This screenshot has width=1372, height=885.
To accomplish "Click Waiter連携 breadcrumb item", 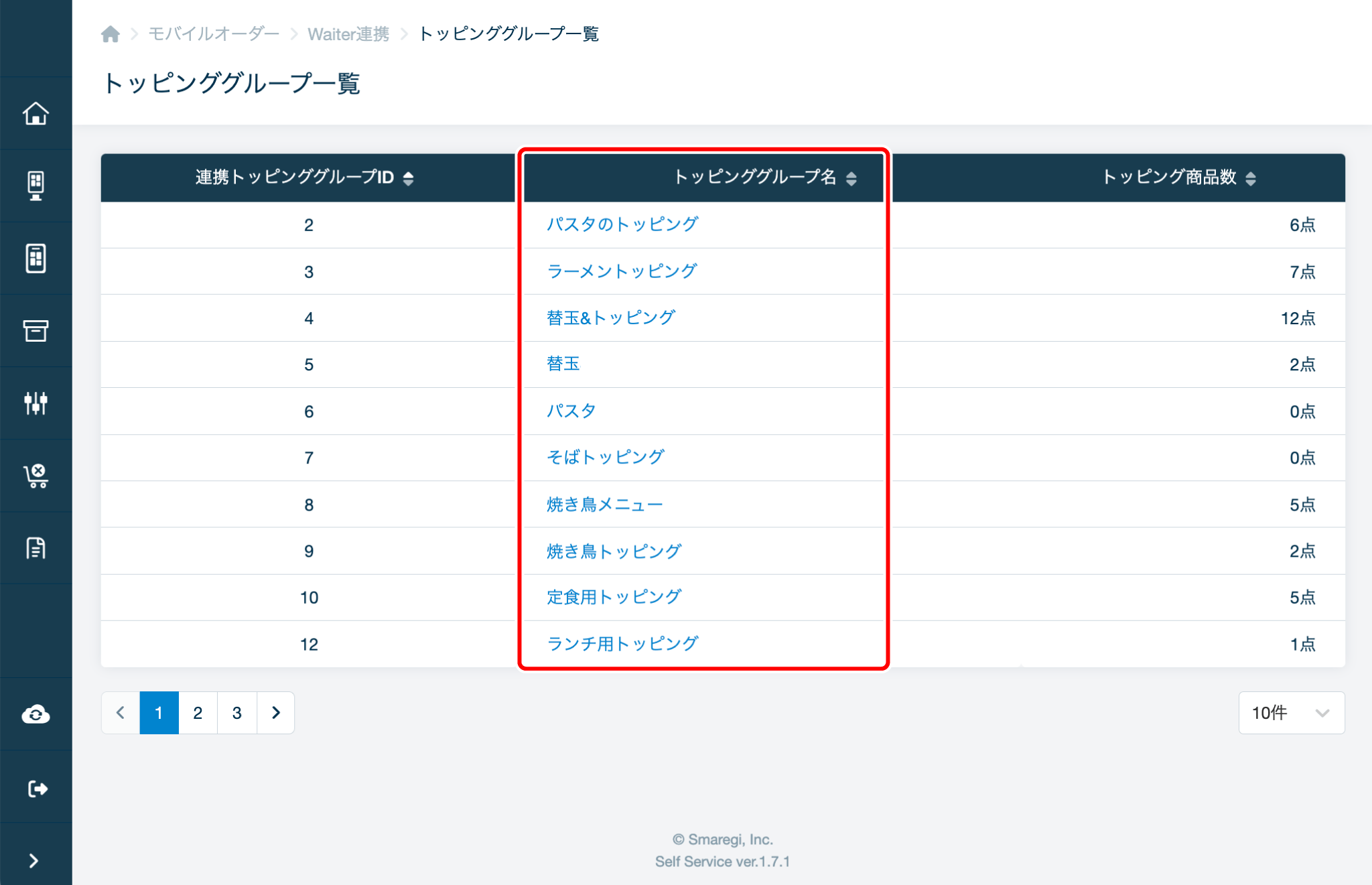I will [348, 33].
